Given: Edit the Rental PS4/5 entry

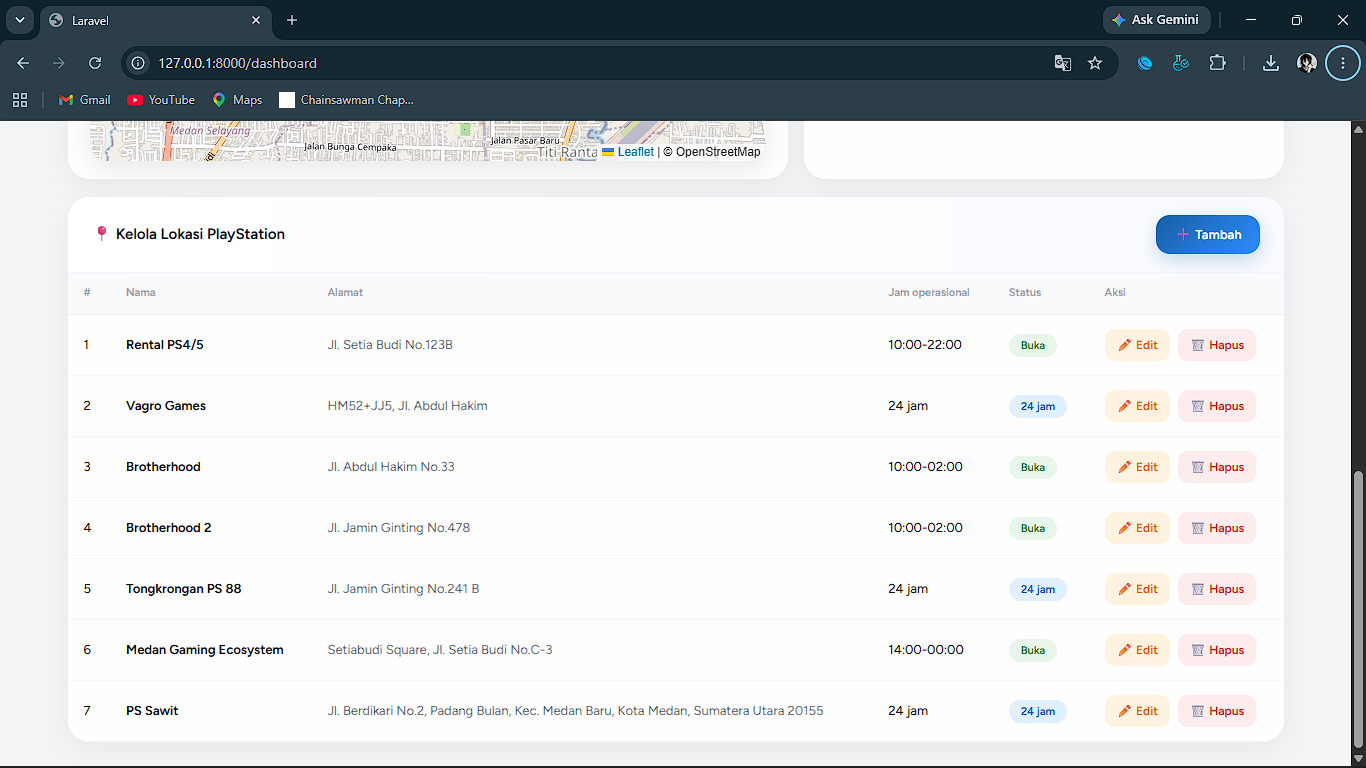Looking at the screenshot, I should pyautogui.click(x=1137, y=345).
